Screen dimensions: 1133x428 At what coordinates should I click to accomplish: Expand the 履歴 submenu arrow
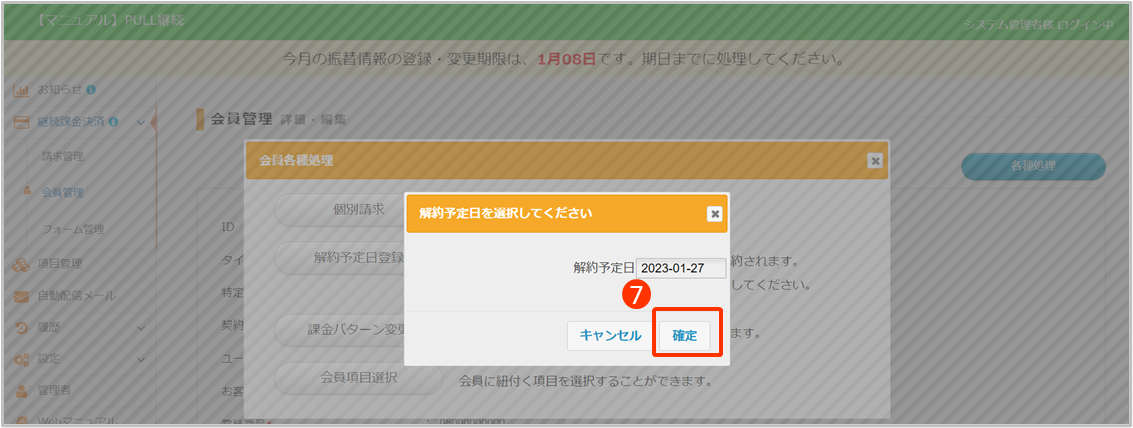(x=140, y=328)
